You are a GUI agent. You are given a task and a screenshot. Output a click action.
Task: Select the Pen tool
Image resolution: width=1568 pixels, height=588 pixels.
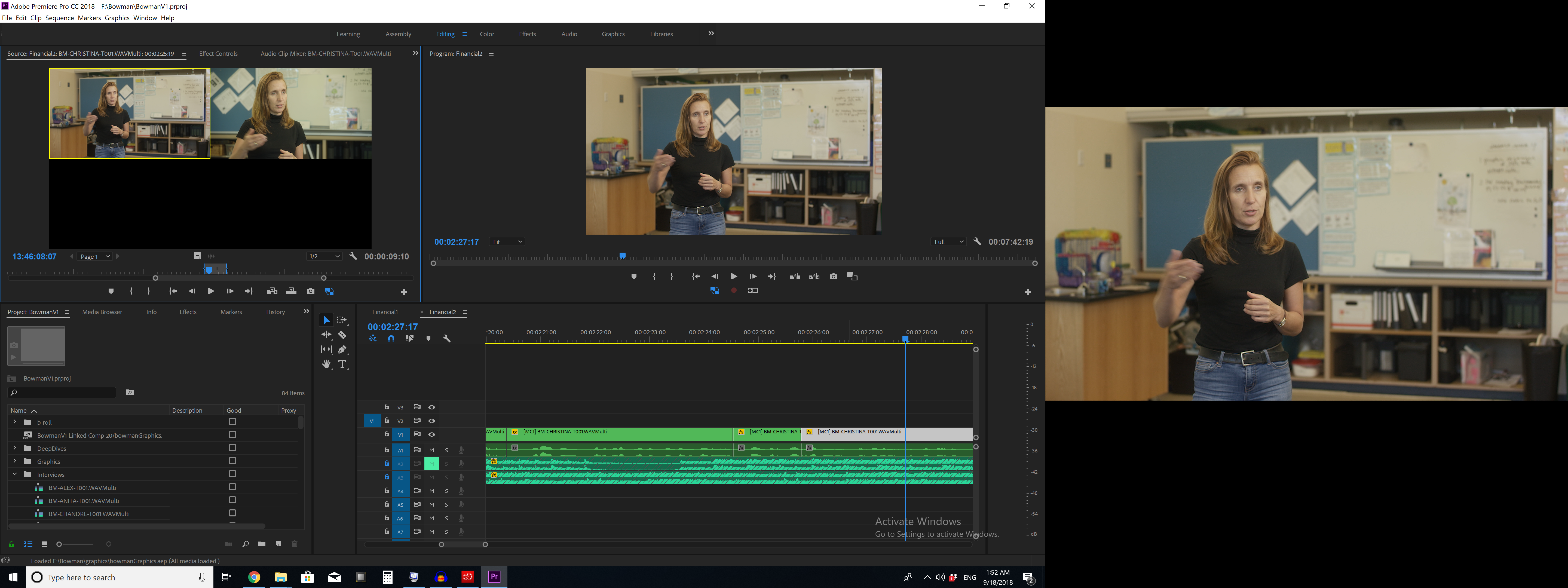click(x=342, y=349)
